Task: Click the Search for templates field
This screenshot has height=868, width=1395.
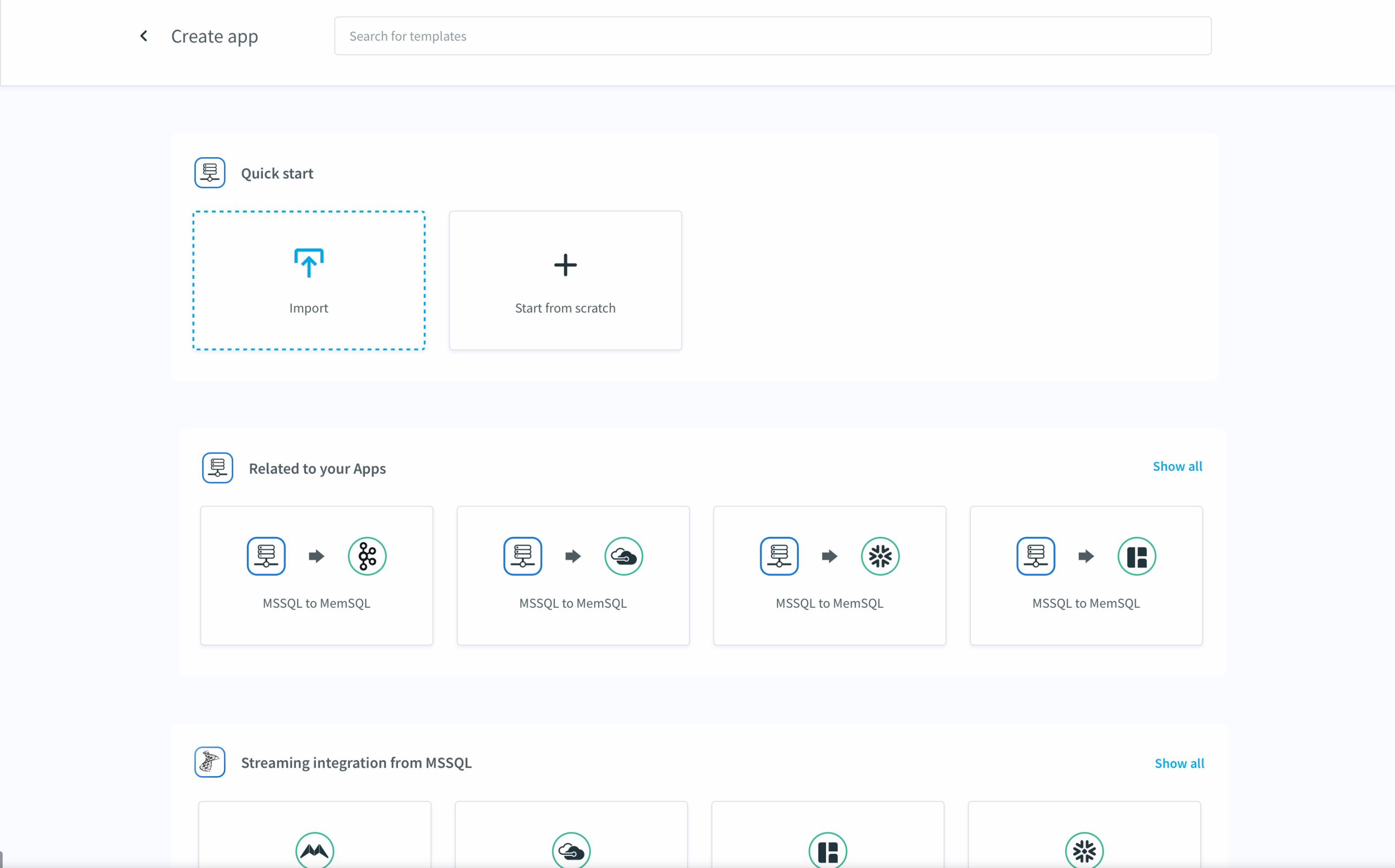Action: [x=773, y=36]
